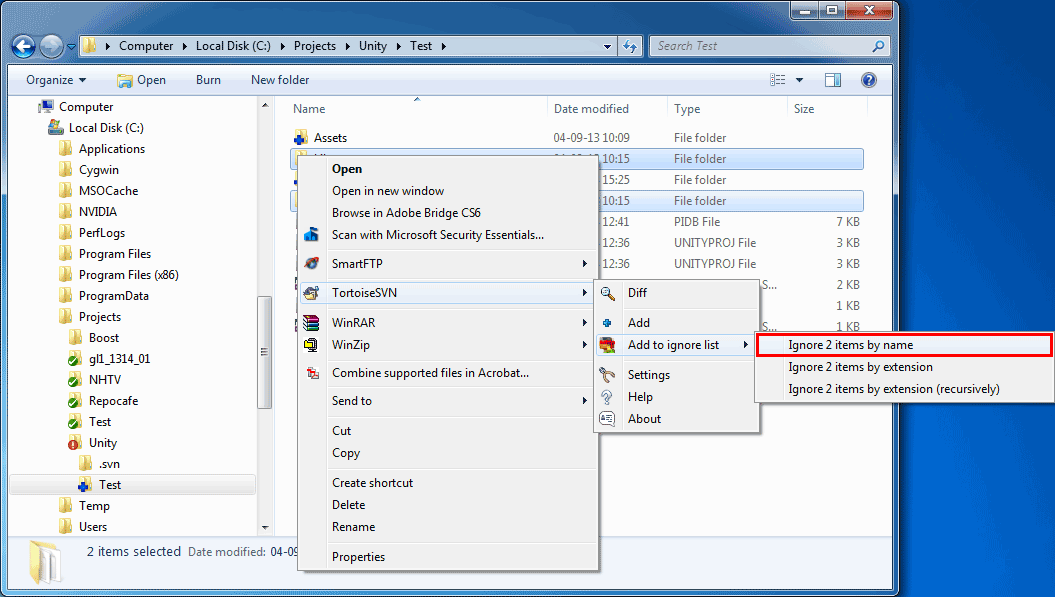Select Local Disk (C:) breadcrumb segment
The height and width of the screenshot is (597, 1055).
pos(233,46)
